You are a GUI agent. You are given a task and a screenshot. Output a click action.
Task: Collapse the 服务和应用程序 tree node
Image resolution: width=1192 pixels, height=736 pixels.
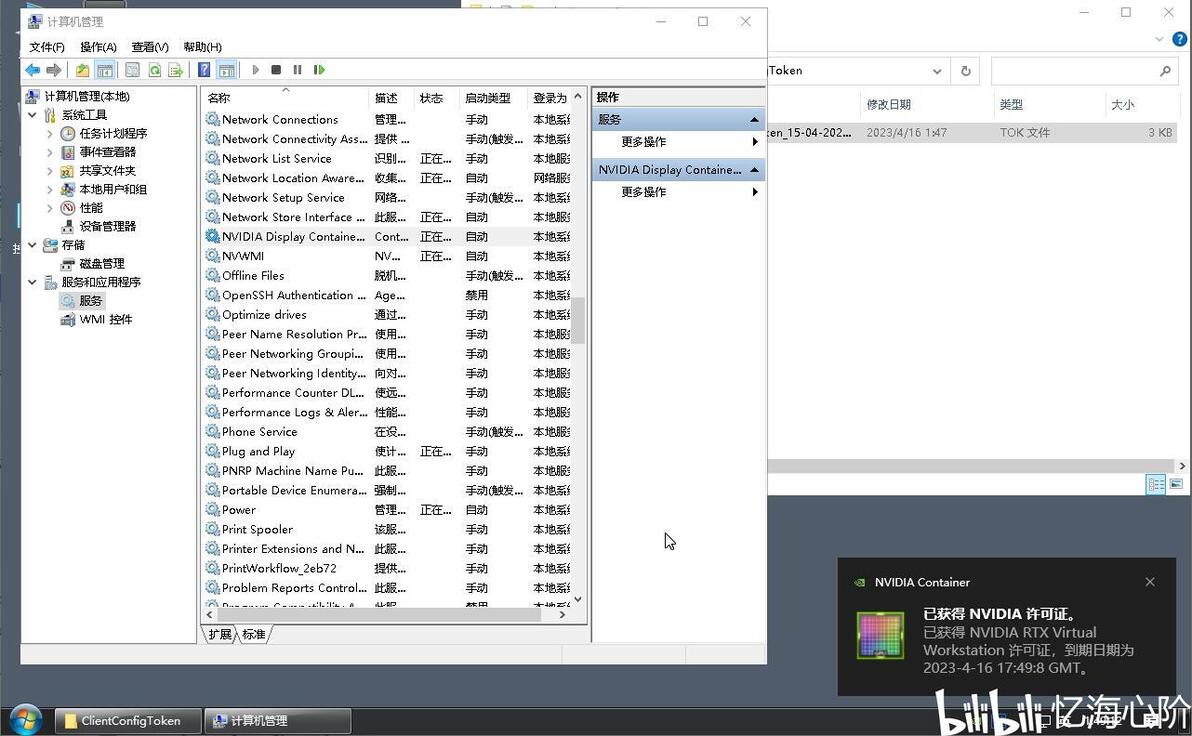(33, 282)
